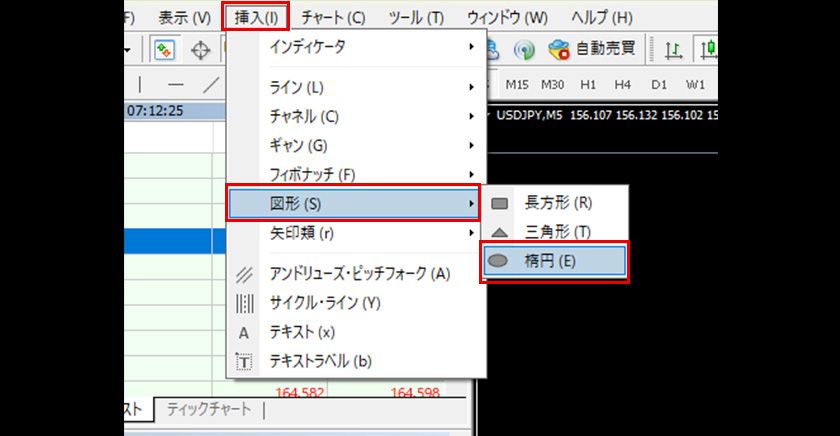Select the テキスト (x) text tool
The image size is (840, 436).
pyautogui.click(x=302, y=332)
